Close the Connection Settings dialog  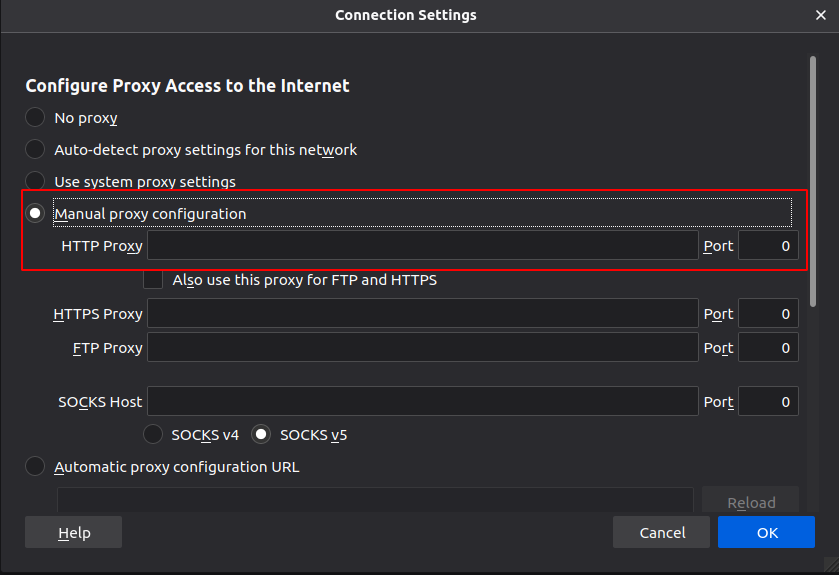(x=820, y=15)
